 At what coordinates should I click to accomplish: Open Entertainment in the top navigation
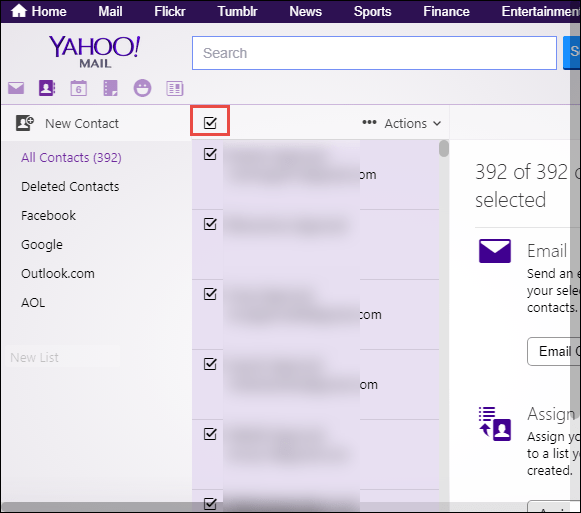coord(541,11)
